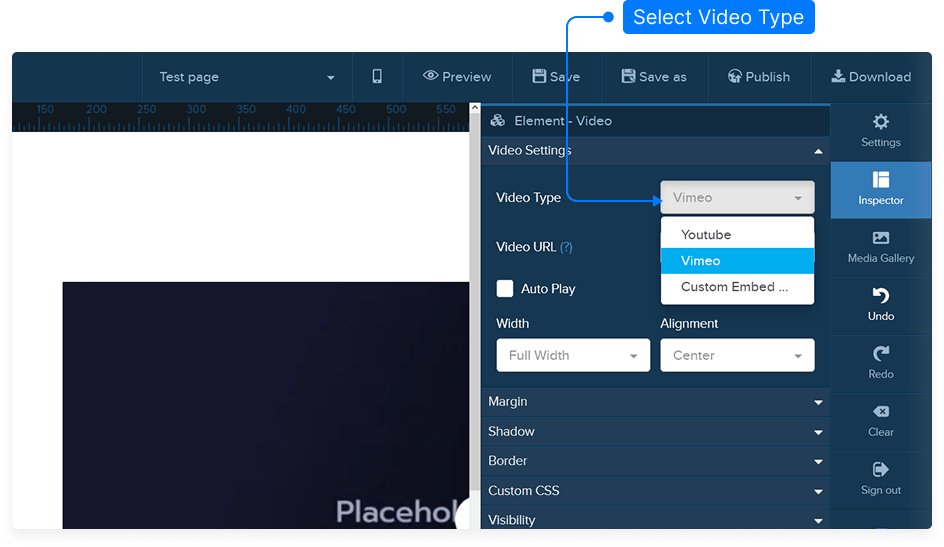This screenshot has width=944, height=547.
Task: Undo the last action
Action: click(x=880, y=305)
